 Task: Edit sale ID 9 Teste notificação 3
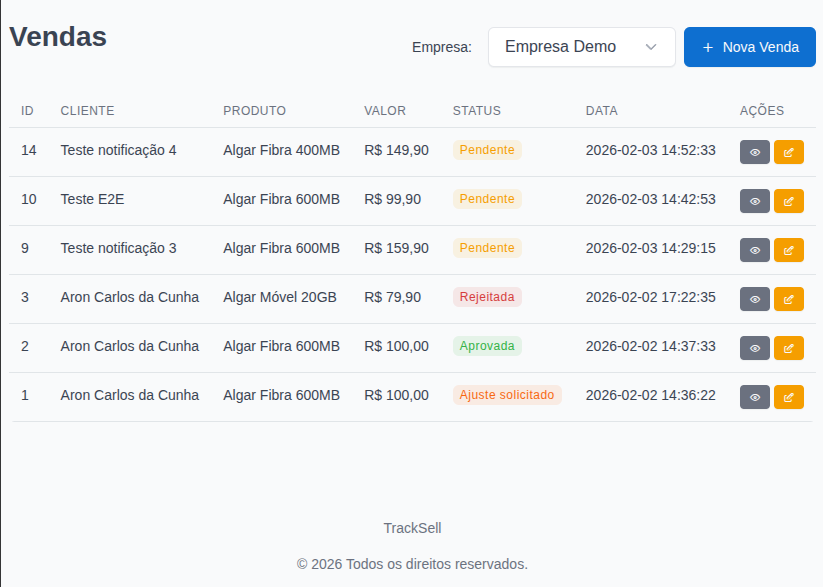[789, 250]
